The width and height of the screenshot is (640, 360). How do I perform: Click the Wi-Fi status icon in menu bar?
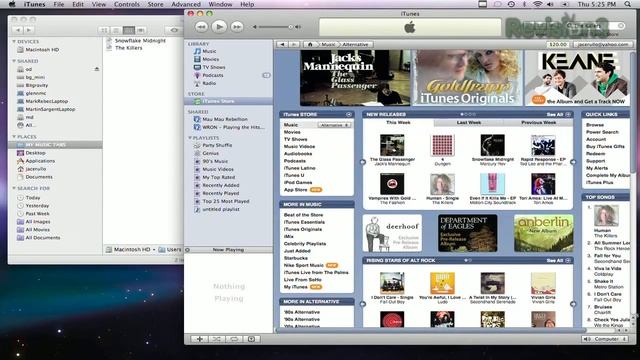538,4
